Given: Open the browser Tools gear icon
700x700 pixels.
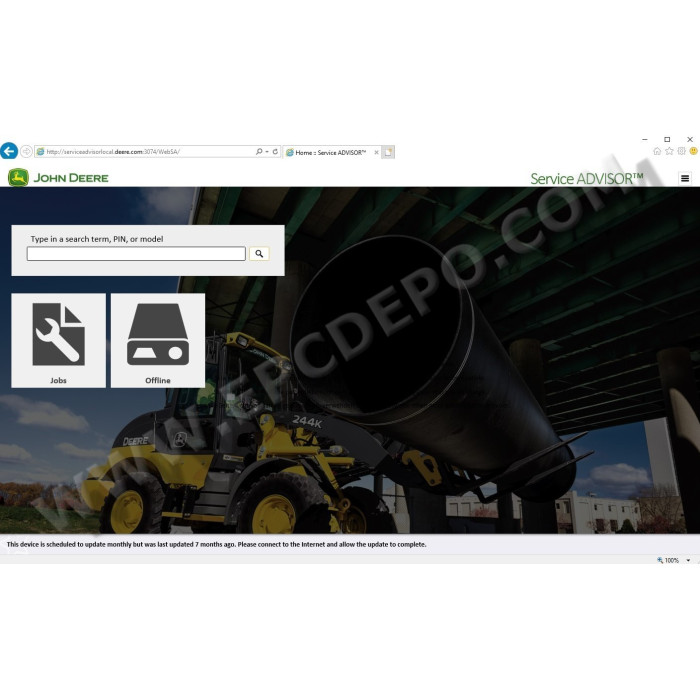Looking at the screenshot, I should 681,151.
